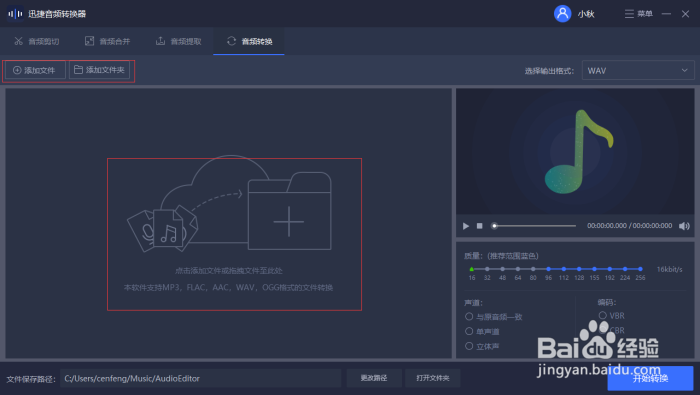The image size is (700, 395).
Task: Click the export icon on 音频提取
Action: click(160, 41)
